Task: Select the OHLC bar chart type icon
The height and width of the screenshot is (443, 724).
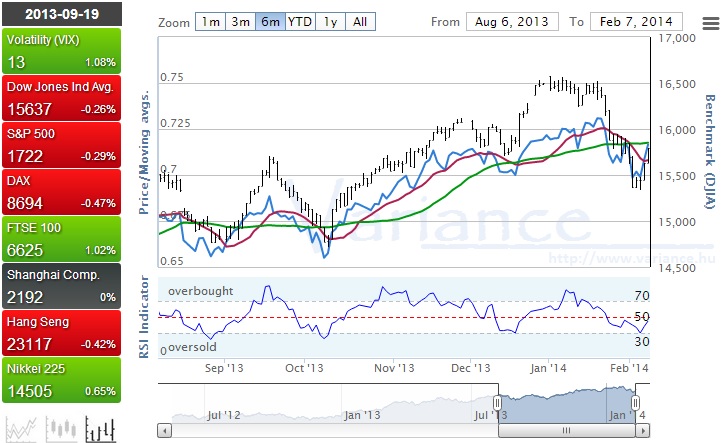Action: [x=100, y=429]
